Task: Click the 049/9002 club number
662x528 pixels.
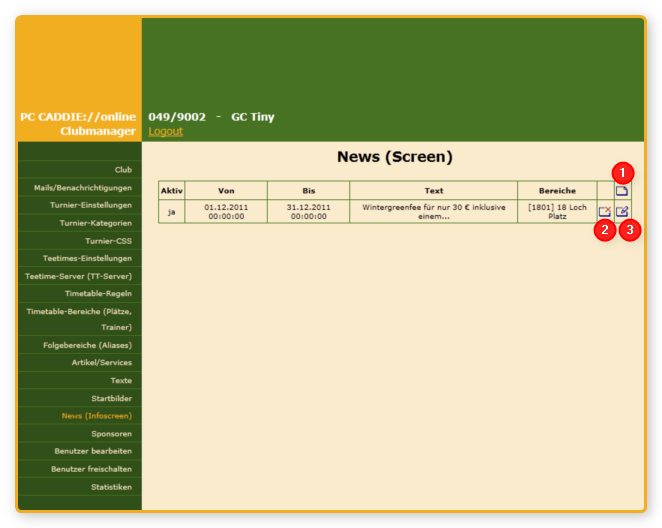Action: pyautogui.click(x=177, y=117)
